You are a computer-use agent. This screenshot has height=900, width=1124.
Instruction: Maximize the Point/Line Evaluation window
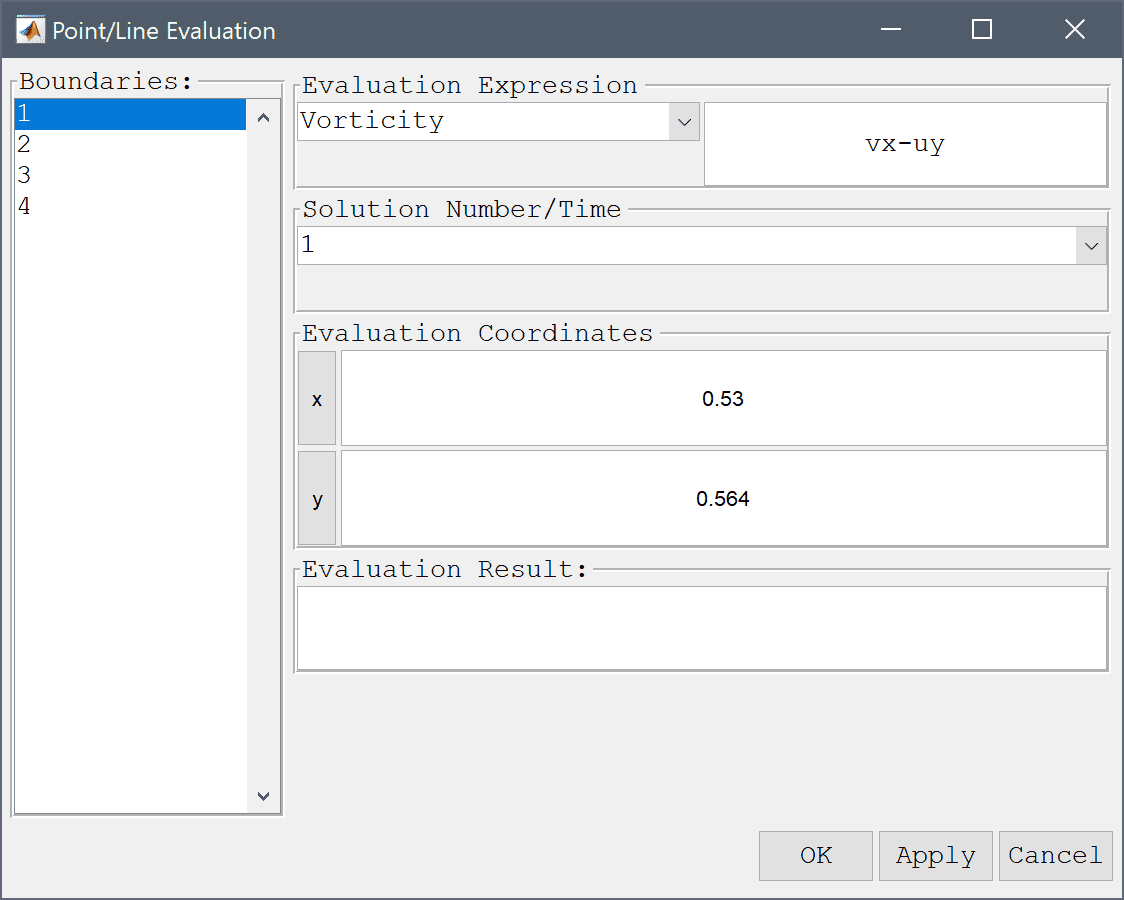point(982,29)
